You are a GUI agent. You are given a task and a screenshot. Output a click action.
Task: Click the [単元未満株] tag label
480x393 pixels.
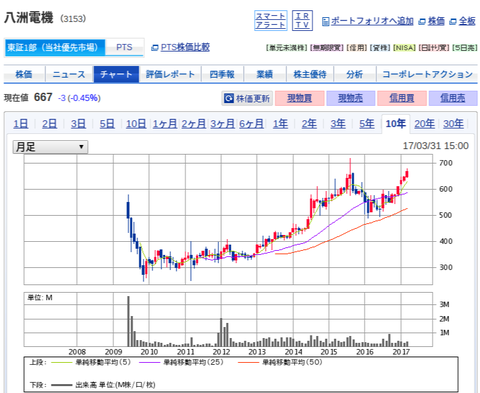coord(287,48)
